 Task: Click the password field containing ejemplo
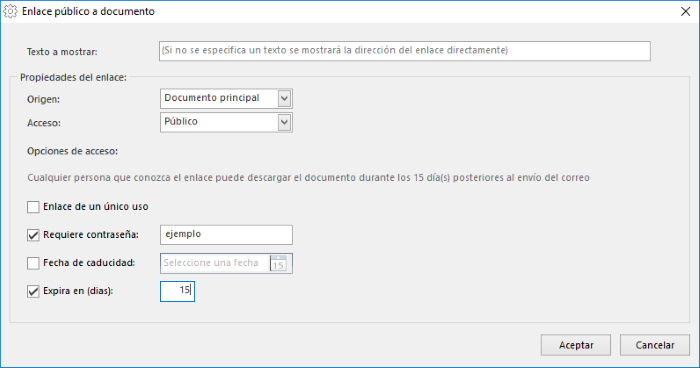tap(226, 235)
